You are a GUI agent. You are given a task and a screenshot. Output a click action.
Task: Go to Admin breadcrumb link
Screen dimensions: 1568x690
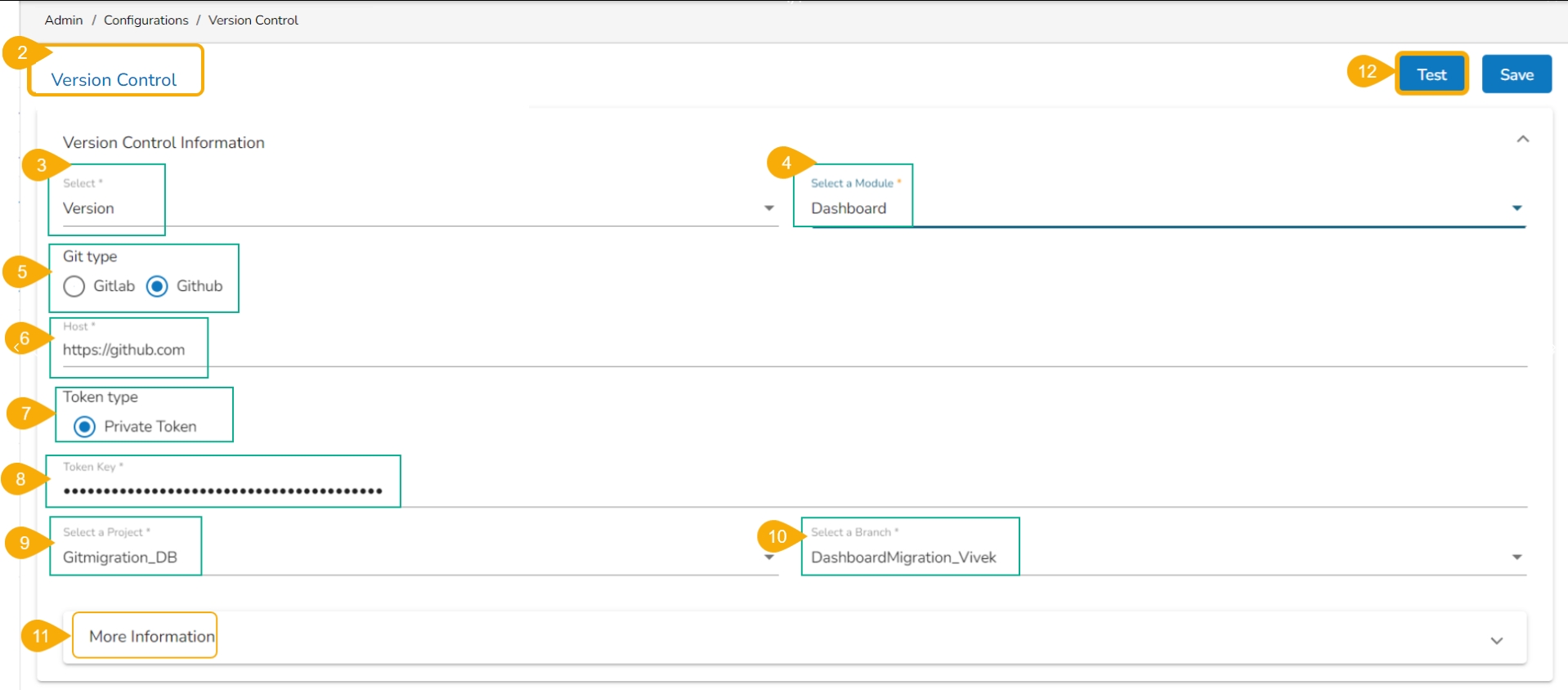(64, 20)
